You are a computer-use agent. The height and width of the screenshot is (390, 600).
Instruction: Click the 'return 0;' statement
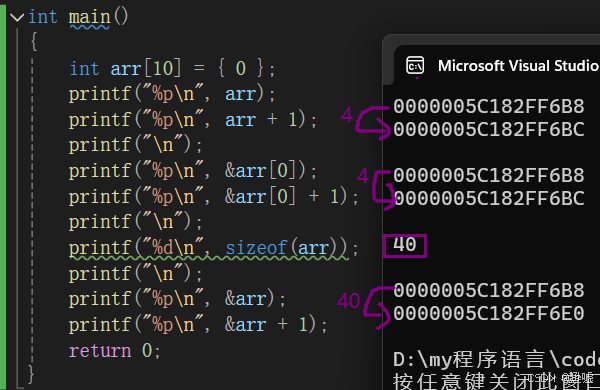114,351
